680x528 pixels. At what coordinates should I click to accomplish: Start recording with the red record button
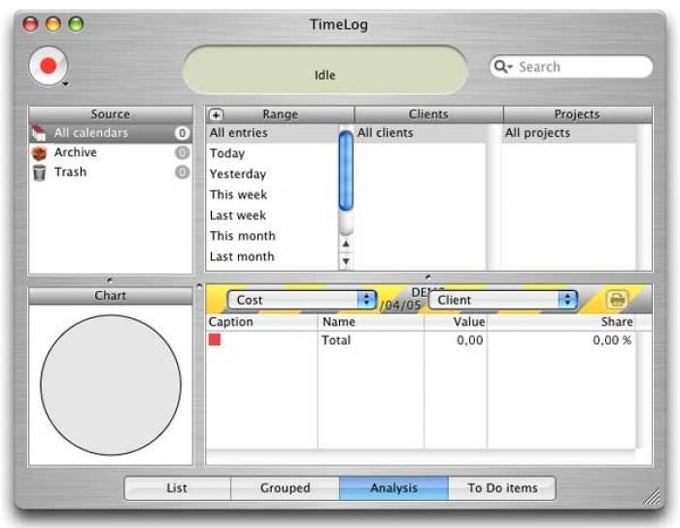[48, 66]
